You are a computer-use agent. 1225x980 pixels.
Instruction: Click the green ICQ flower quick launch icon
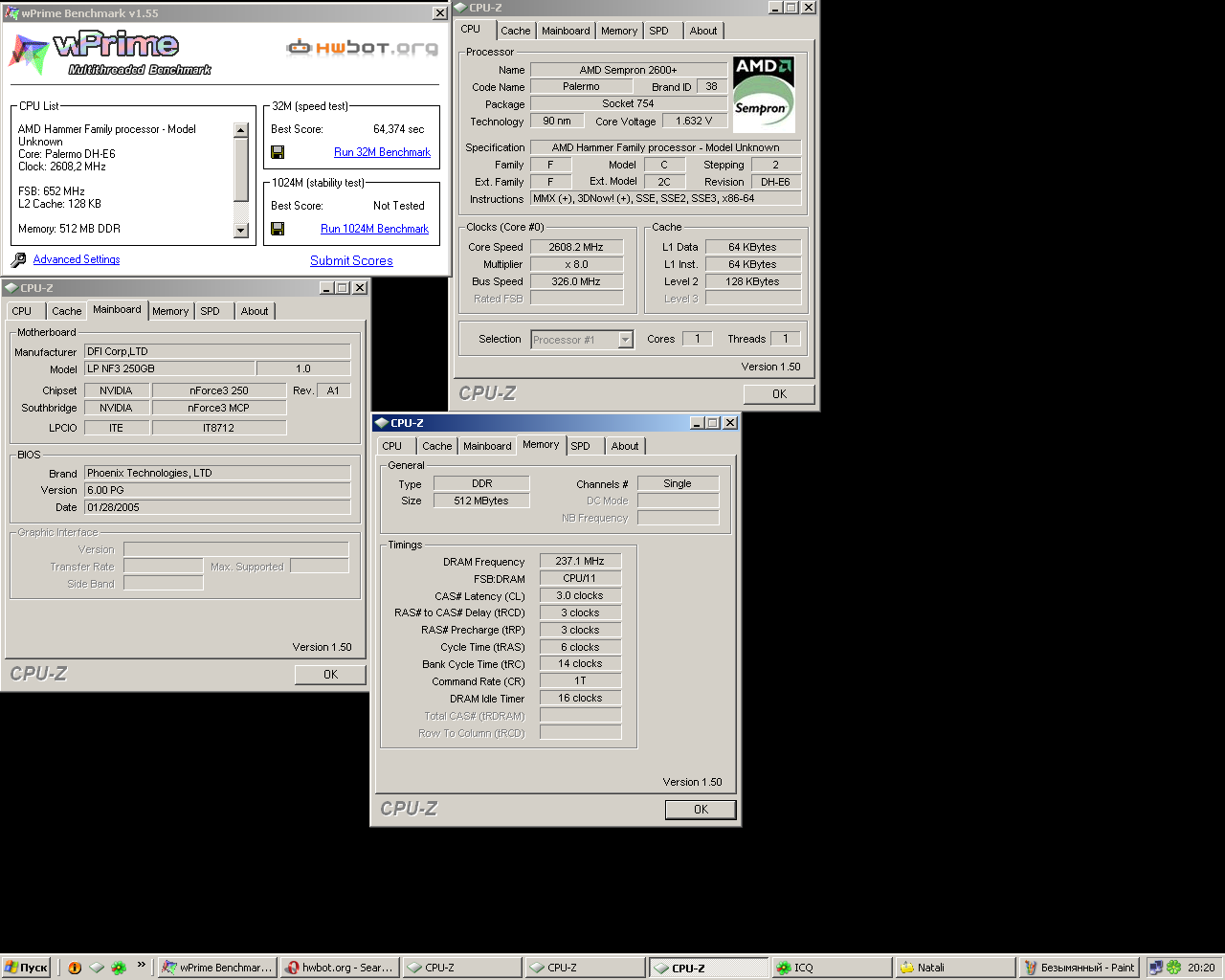point(119,968)
